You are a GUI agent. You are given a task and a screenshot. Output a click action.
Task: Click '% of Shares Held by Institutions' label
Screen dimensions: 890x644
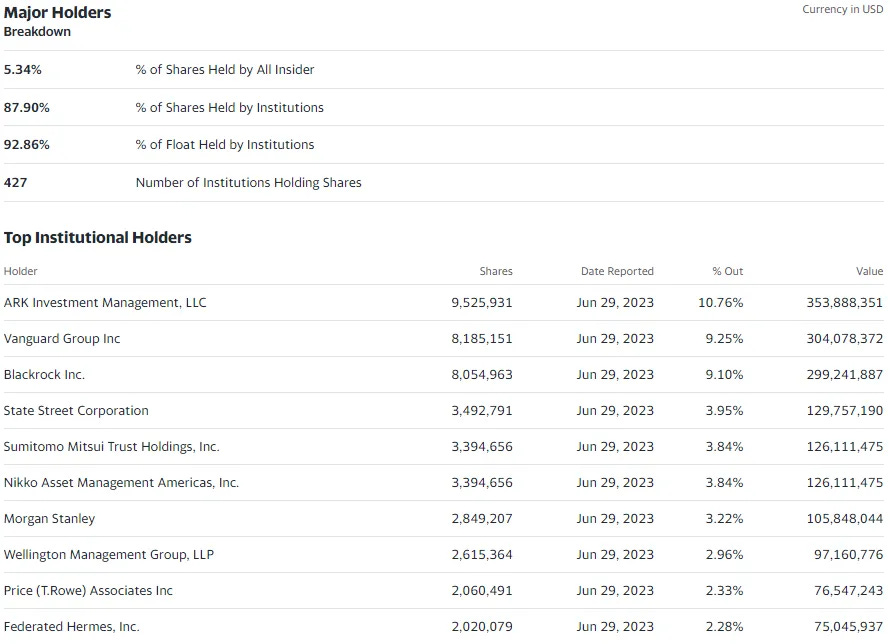point(229,108)
